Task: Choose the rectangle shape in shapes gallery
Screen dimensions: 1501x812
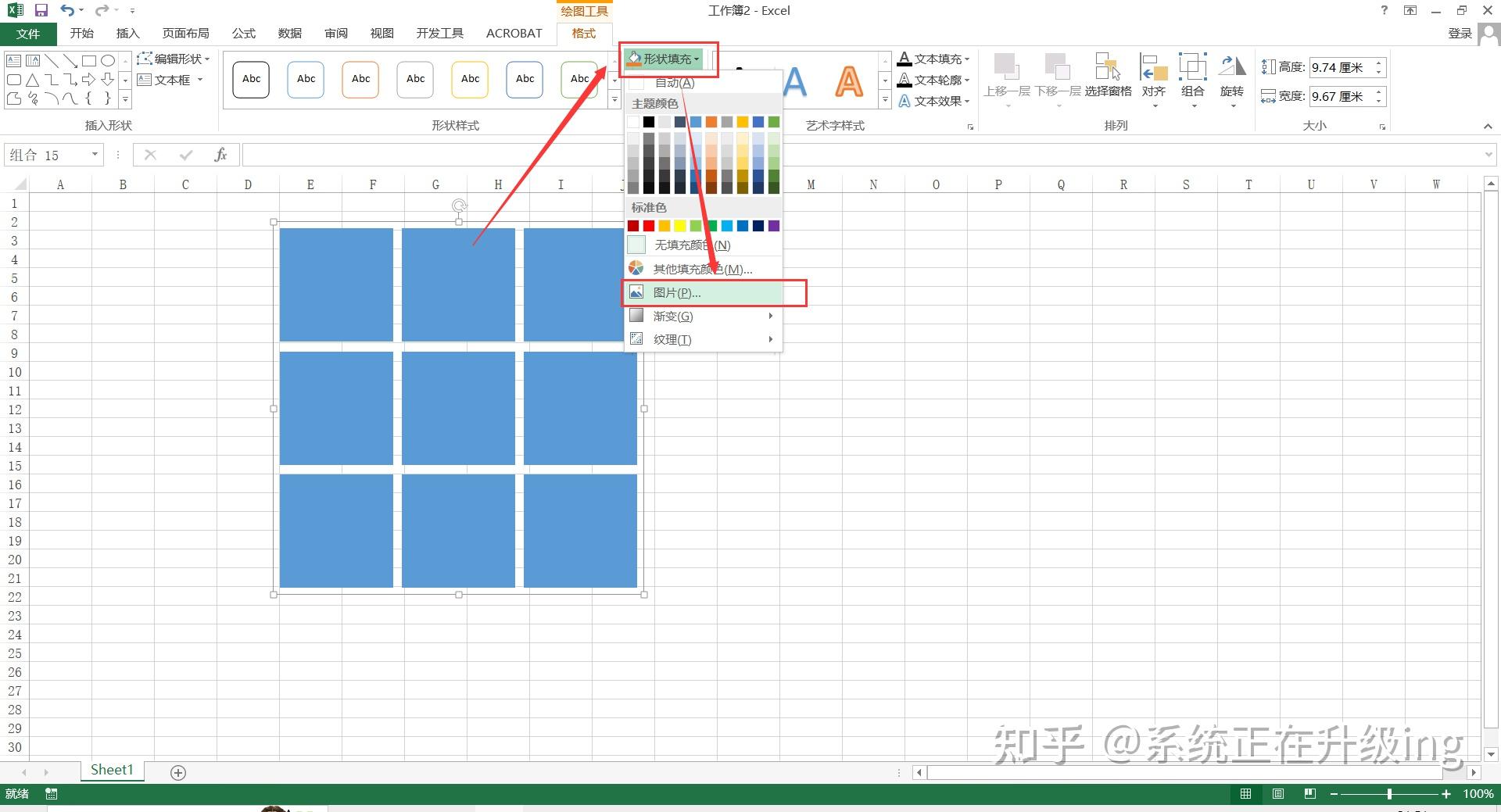Action: [88, 60]
